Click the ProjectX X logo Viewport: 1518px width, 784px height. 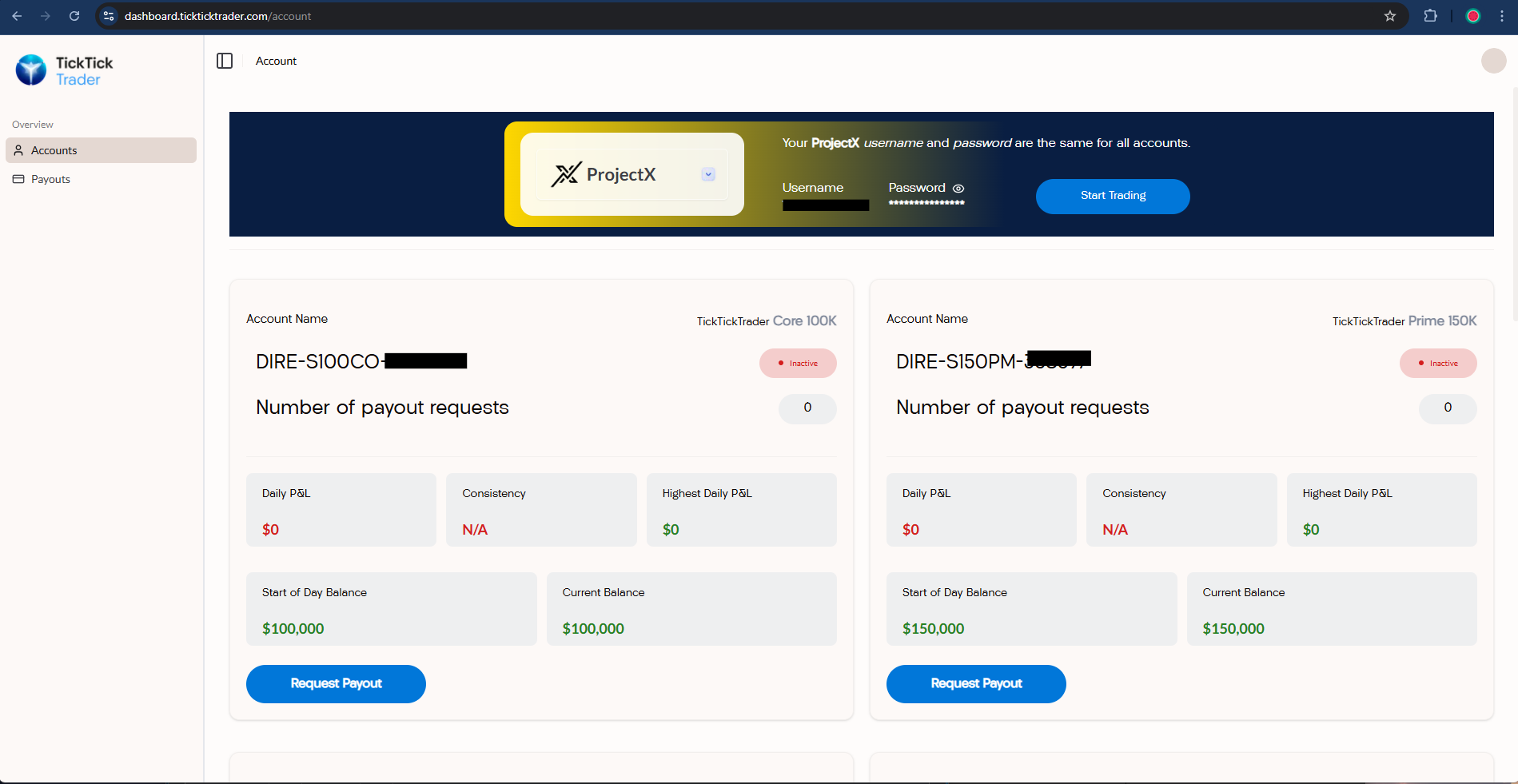tap(566, 174)
